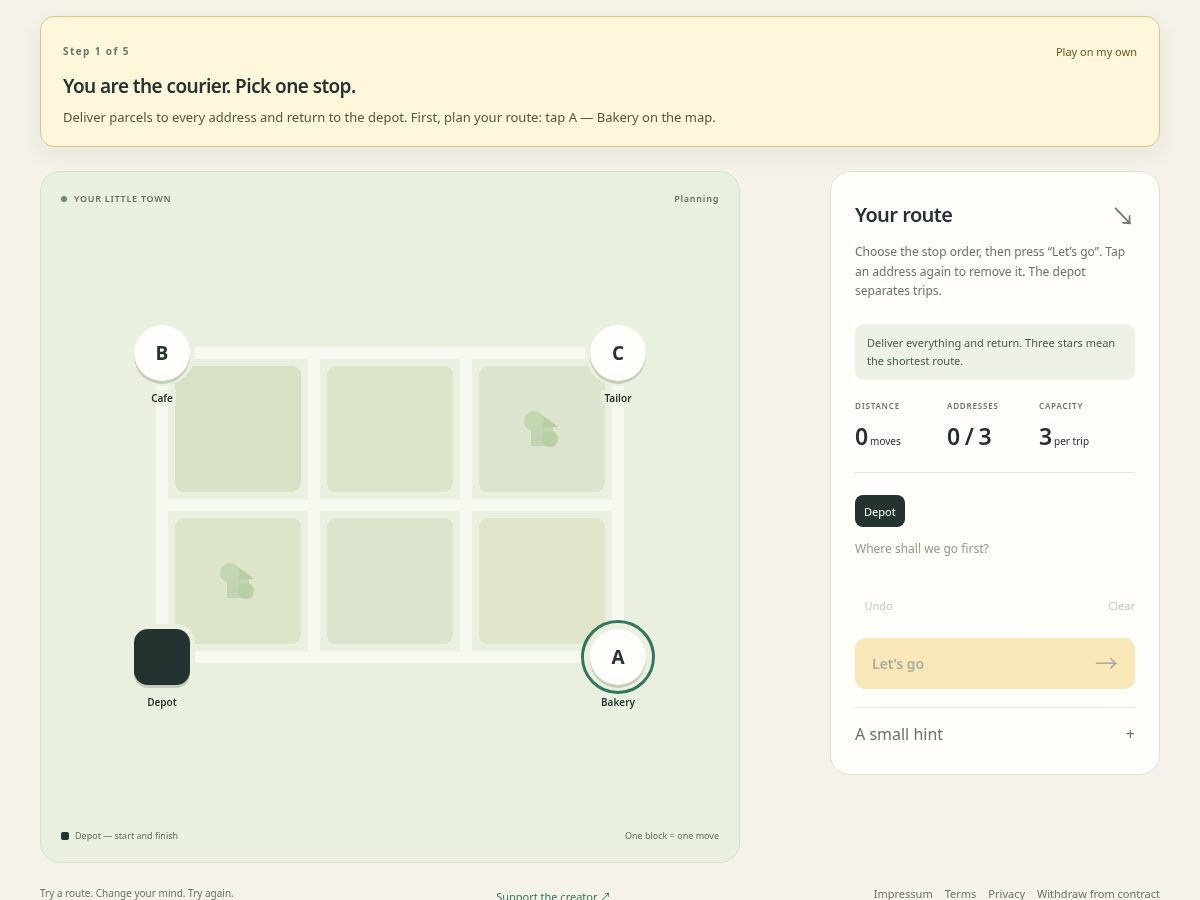Open 'Withdraw from contract' link

point(1098,894)
